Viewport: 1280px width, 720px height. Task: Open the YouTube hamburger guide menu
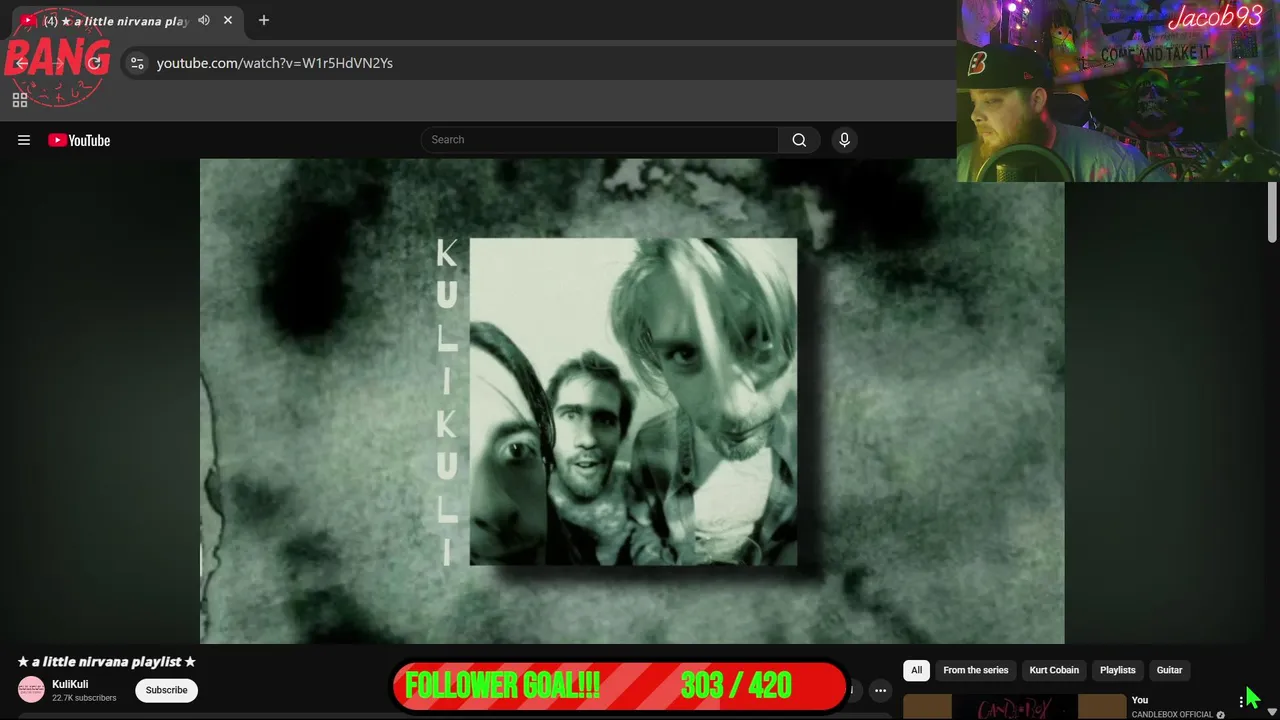click(24, 140)
